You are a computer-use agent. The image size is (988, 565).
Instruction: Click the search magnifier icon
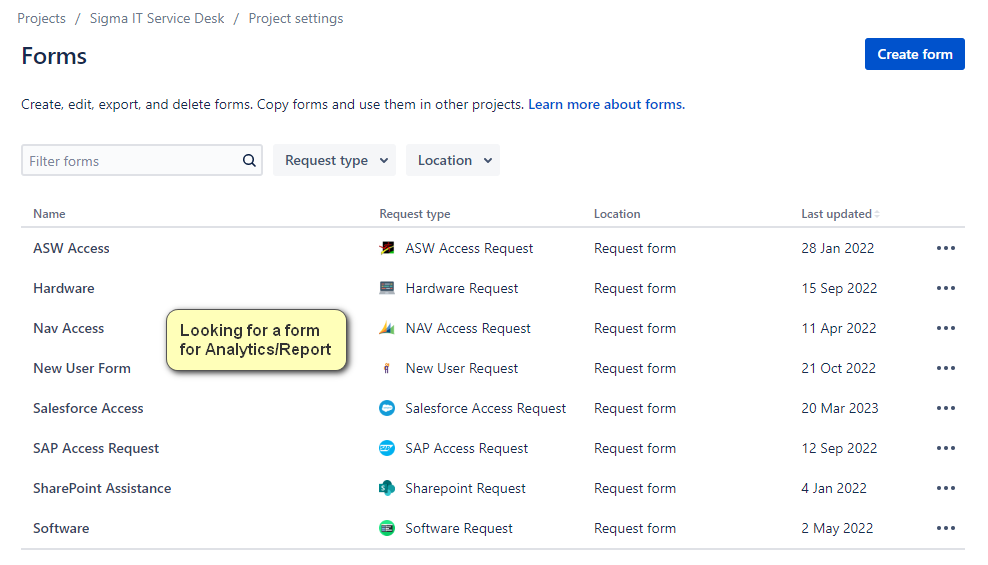pos(249,160)
